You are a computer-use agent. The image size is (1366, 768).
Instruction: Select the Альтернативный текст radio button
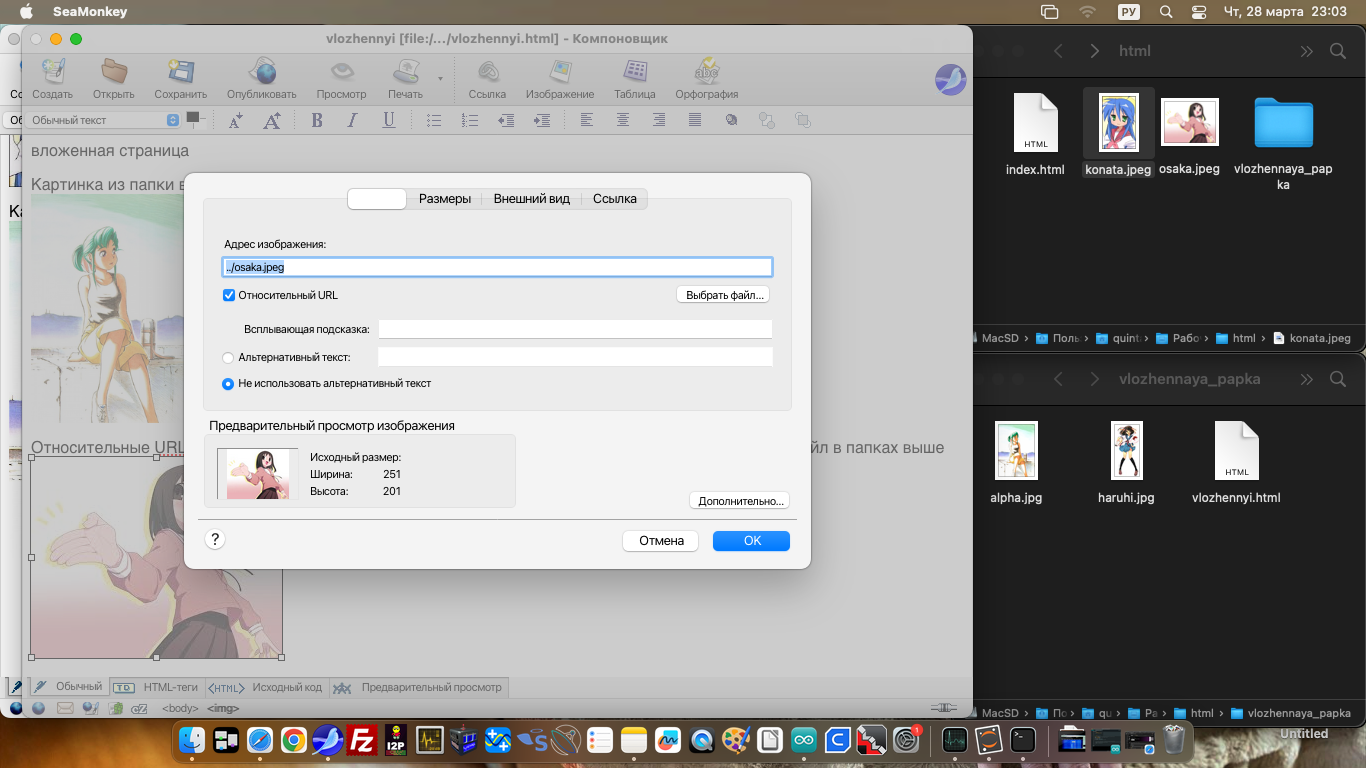click(x=228, y=357)
